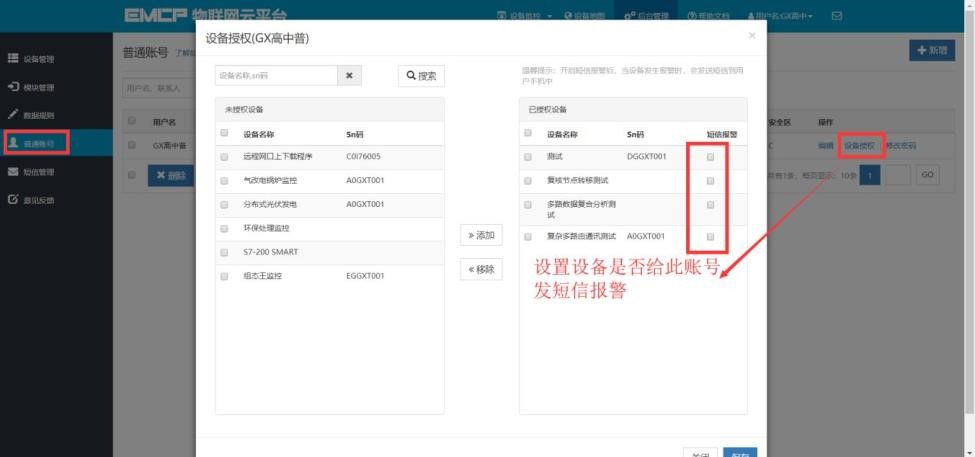Click the 环保处理监控 device name
The height and width of the screenshot is (457, 975).
click(x=266, y=228)
